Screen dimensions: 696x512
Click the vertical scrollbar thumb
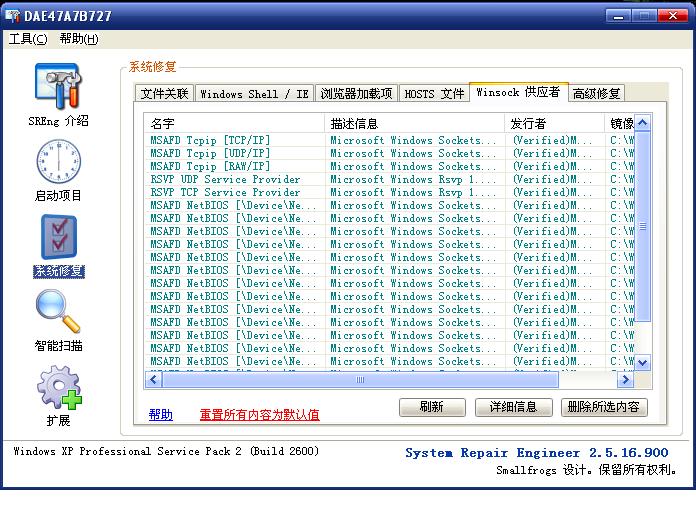tap(642, 226)
